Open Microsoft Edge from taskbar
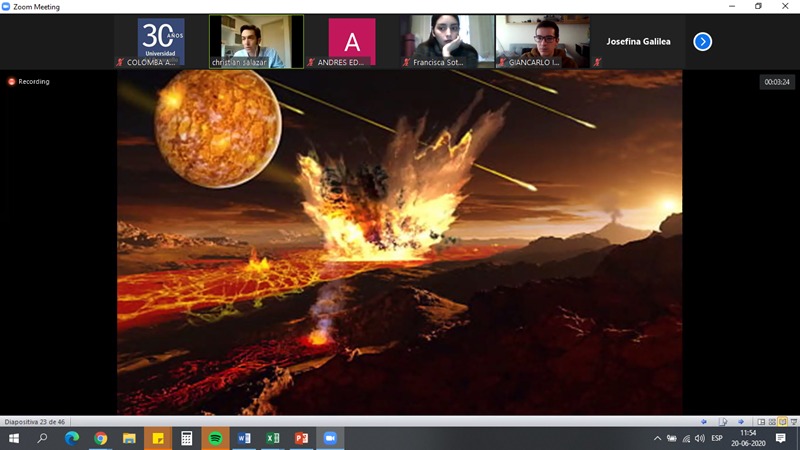 click(72, 438)
